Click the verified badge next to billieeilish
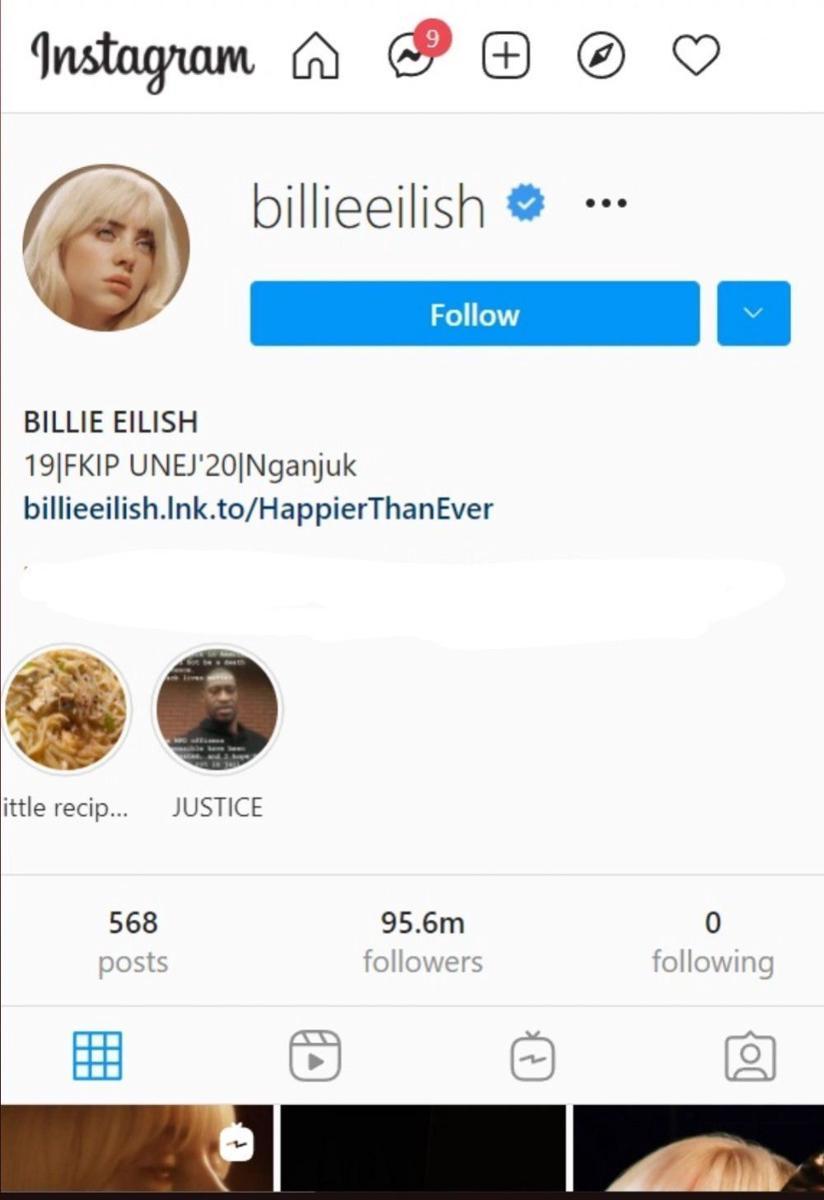 tap(526, 203)
